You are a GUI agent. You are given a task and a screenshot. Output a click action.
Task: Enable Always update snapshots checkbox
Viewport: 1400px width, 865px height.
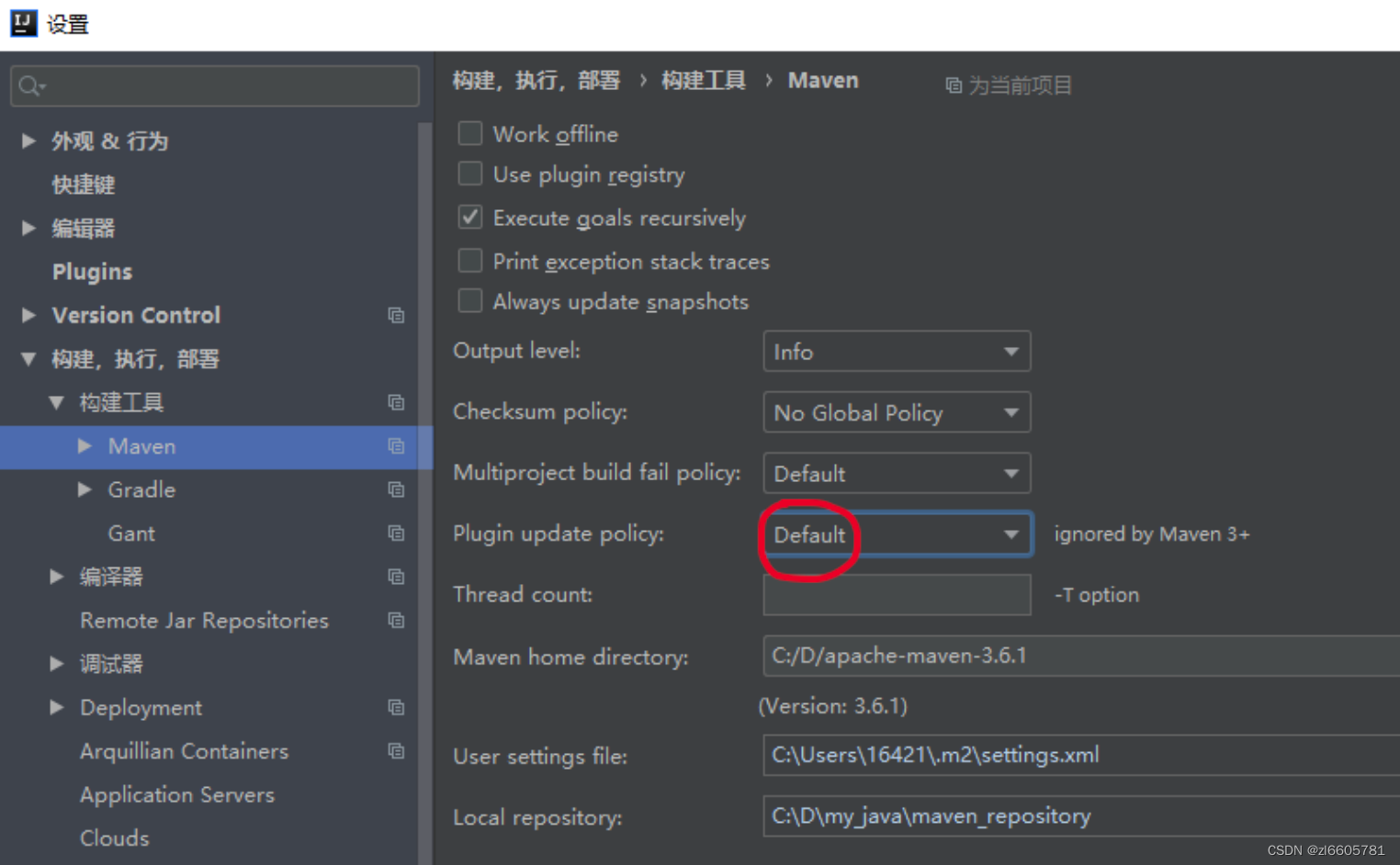point(469,300)
